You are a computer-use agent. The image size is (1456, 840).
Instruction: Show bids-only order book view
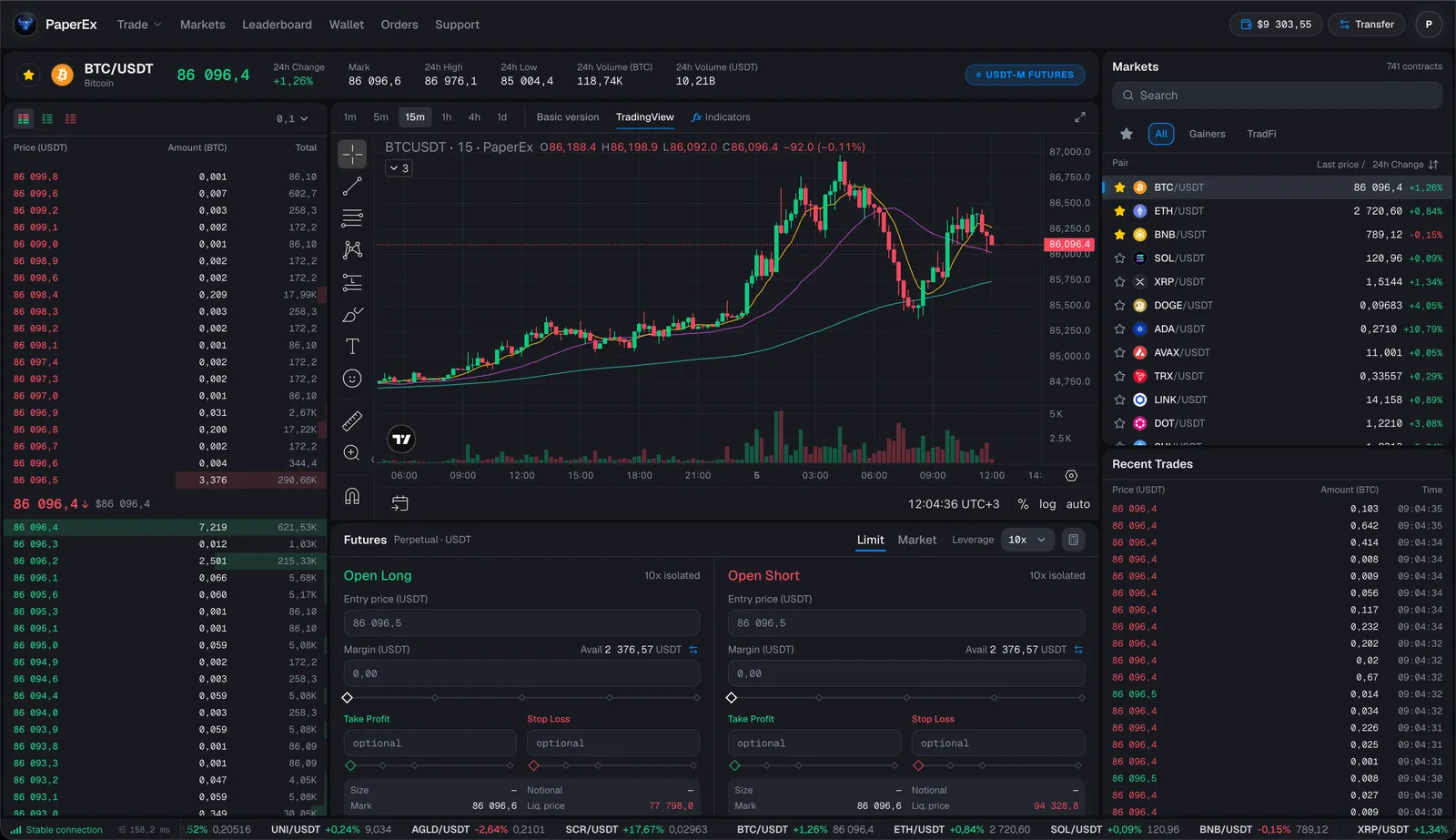(47, 118)
